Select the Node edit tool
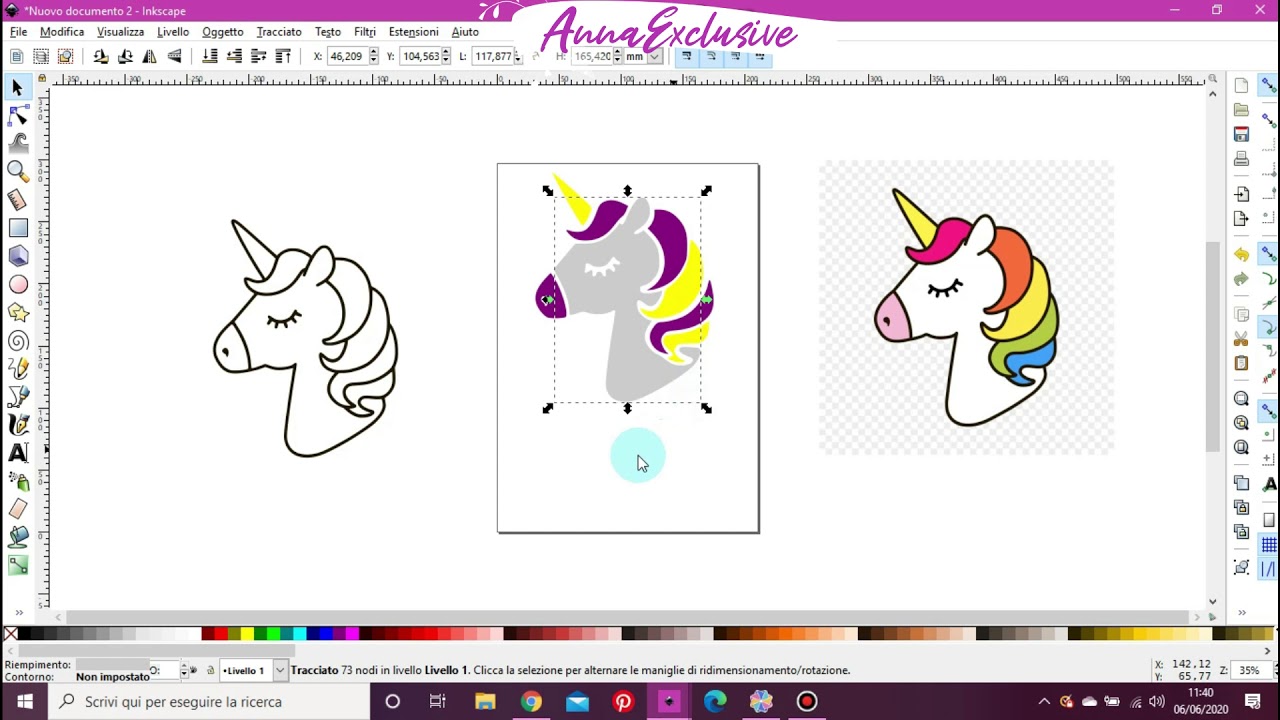This screenshot has height=720, width=1280. [x=17, y=116]
